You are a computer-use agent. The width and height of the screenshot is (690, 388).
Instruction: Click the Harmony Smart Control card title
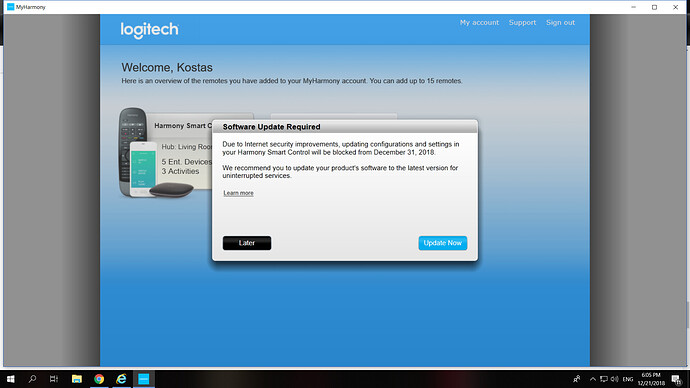pyautogui.click(x=183, y=126)
